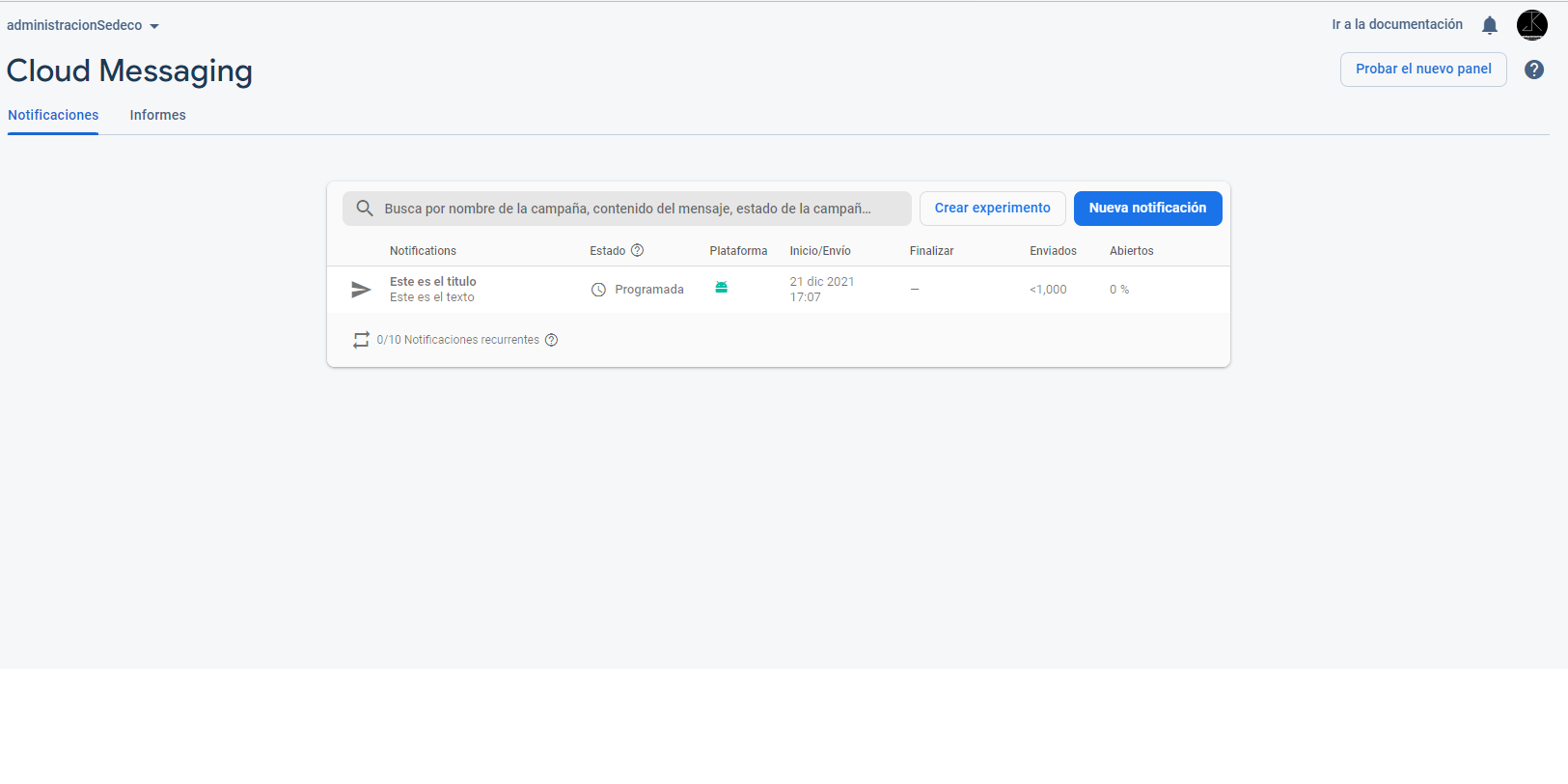The width and height of the screenshot is (1568, 784).
Task: Click Probar el nuevo panel button
Action: pyautogui.click(x=1423, y=70)
